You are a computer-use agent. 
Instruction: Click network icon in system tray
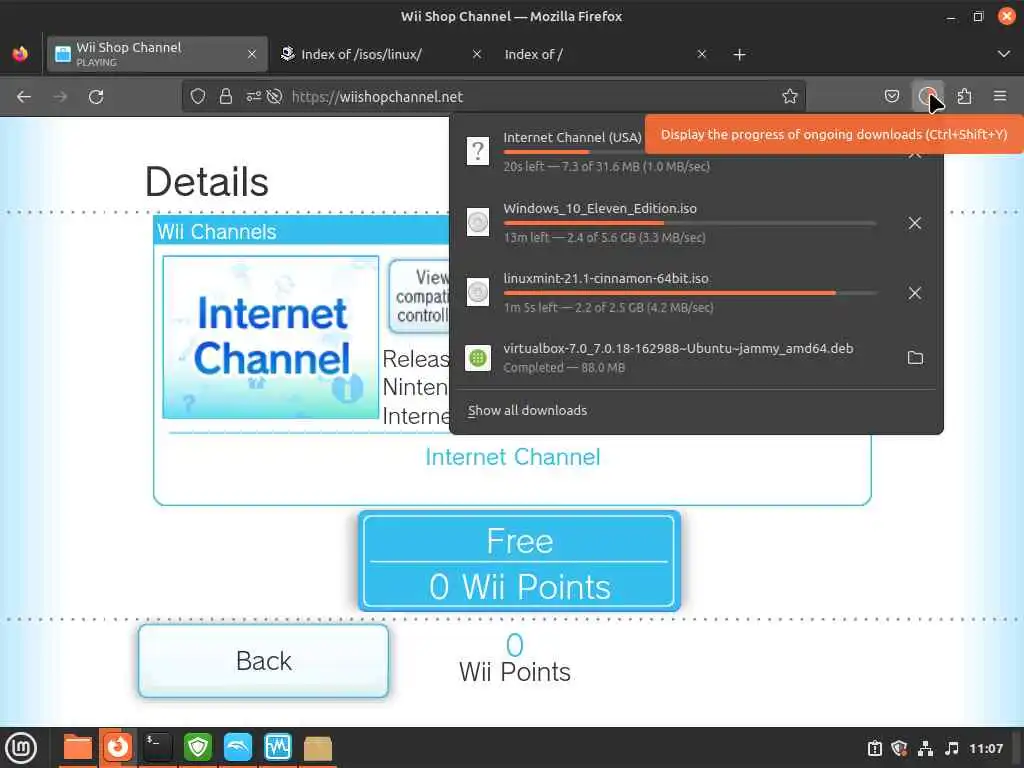(925, 748)
